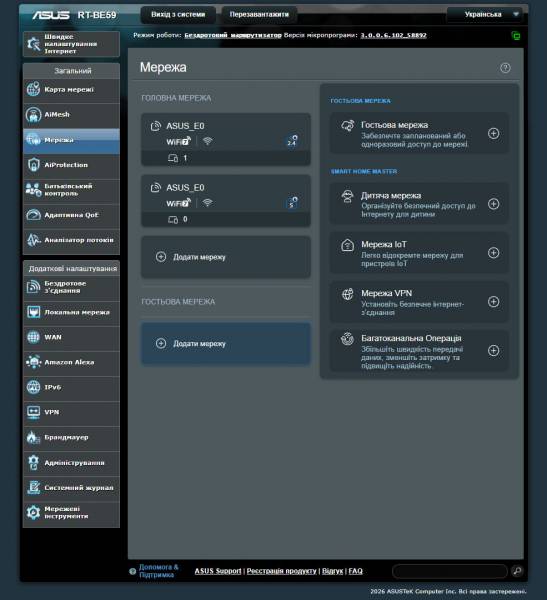Screen dimensions: 547x600
Task: Click the 2.4 GHz band badge icon
Action: [x=292, y=141]
